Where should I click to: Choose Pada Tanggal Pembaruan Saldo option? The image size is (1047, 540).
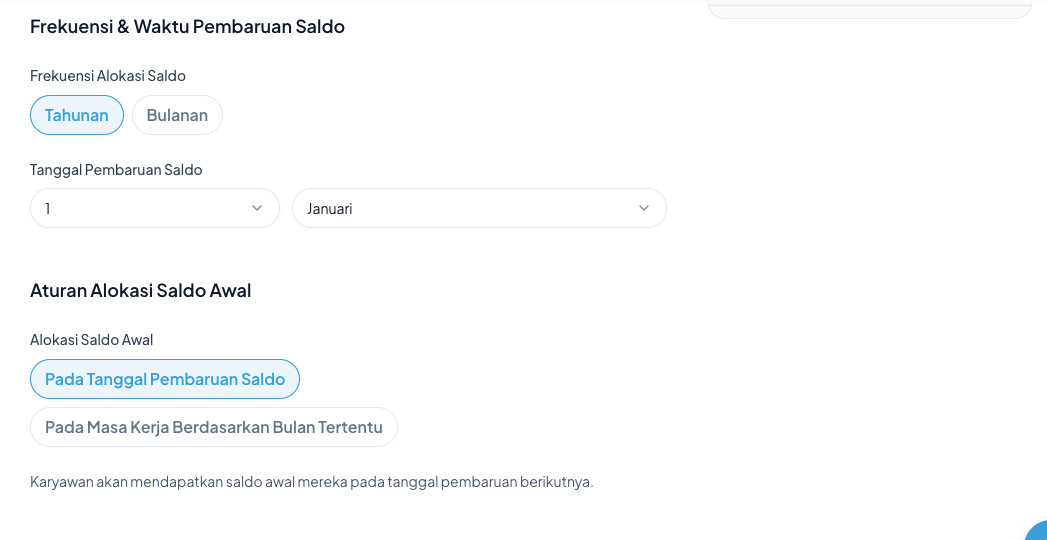tap(165, 379)
